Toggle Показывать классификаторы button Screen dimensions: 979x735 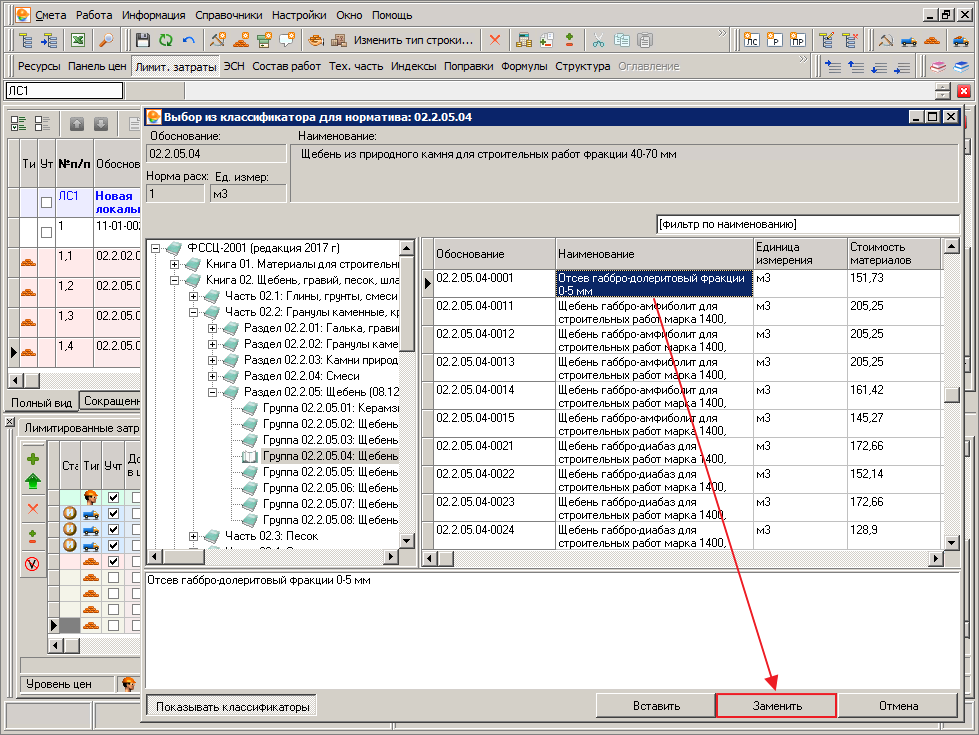point(232,706)
